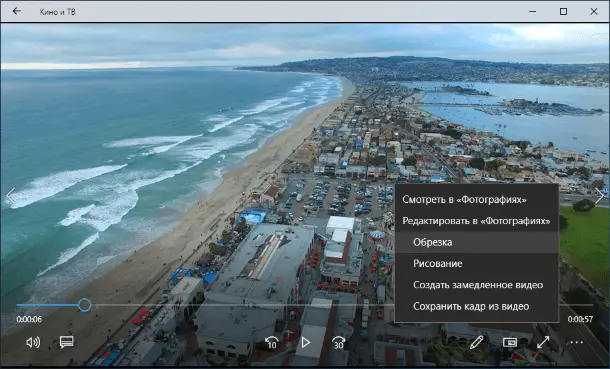The image size is (610, 369).
Task: Click the pencil edit icon
Action: [476, 343]
